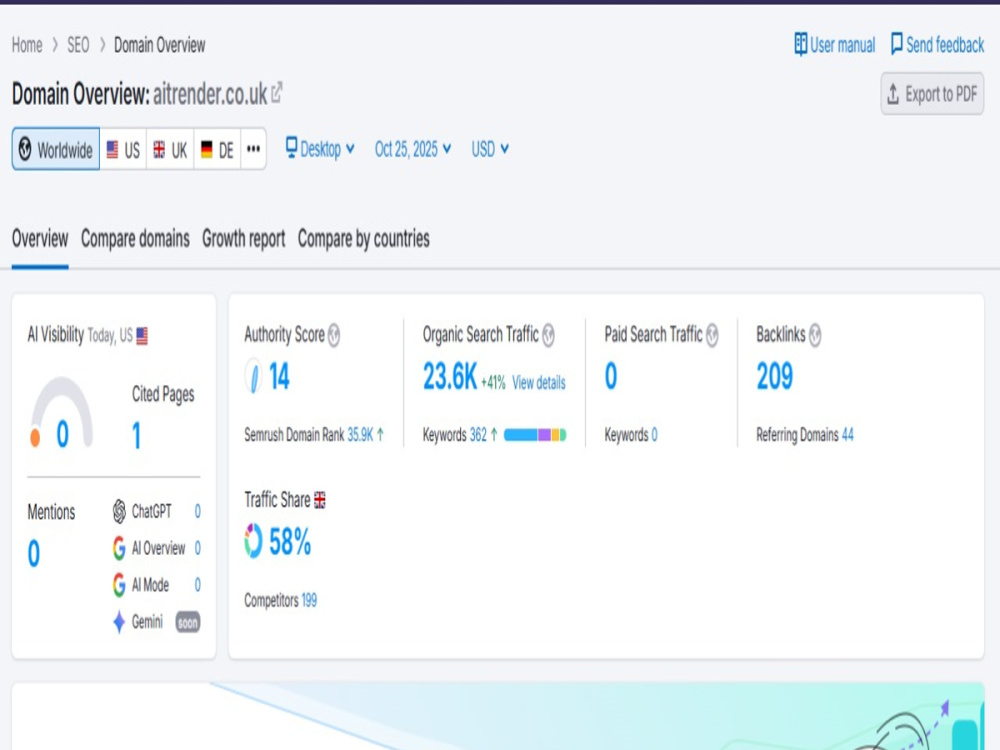Click the Paid Search Traffic info icon
The image size is (1000, 750).
coord(712,335)
